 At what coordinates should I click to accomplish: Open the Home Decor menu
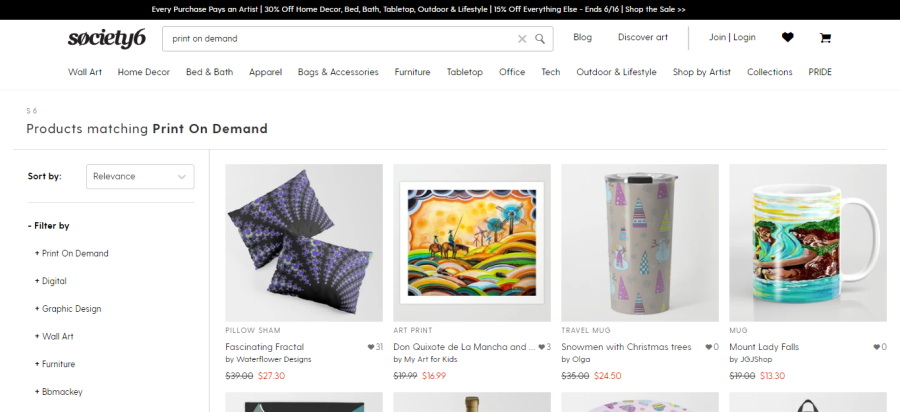point(144,72)
